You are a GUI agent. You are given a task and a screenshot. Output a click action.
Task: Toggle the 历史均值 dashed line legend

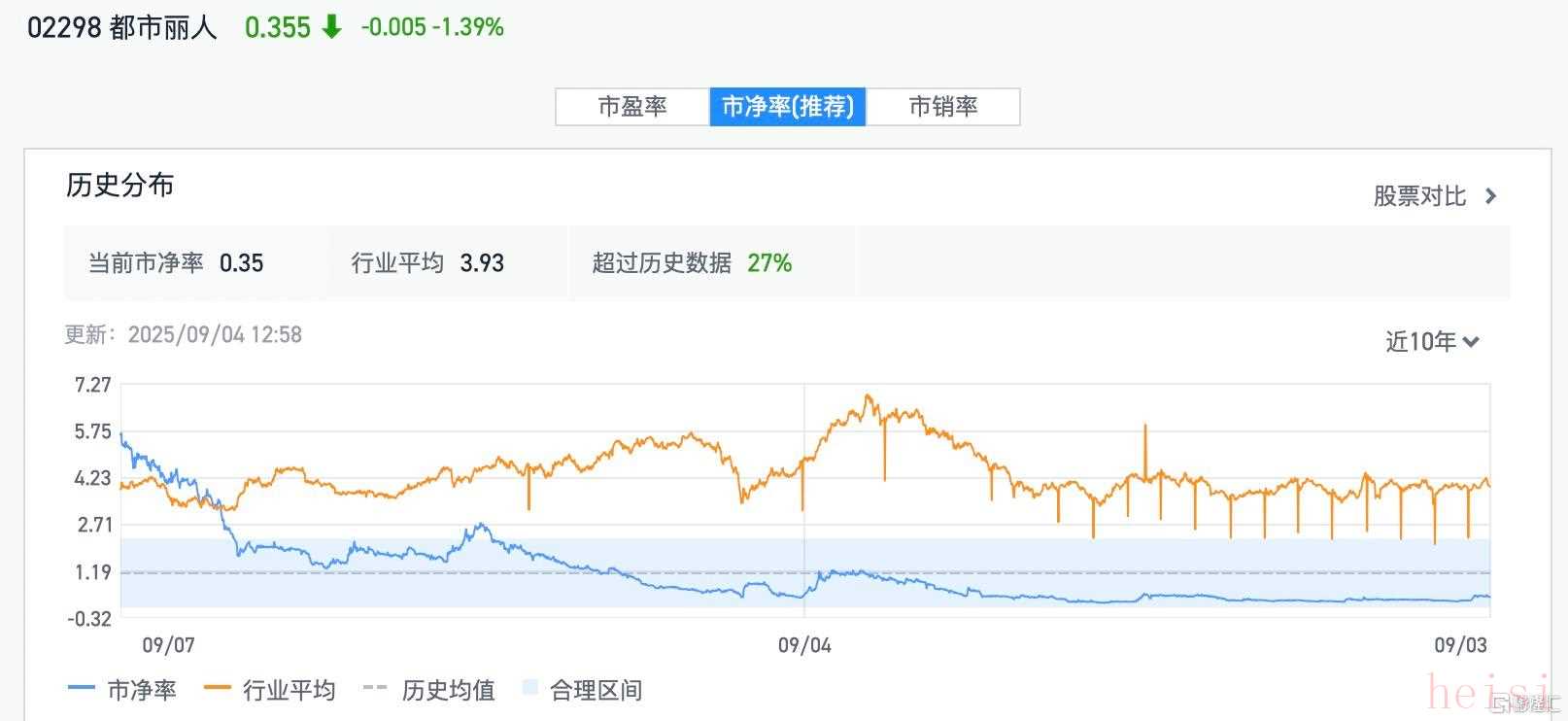[429, 691]
